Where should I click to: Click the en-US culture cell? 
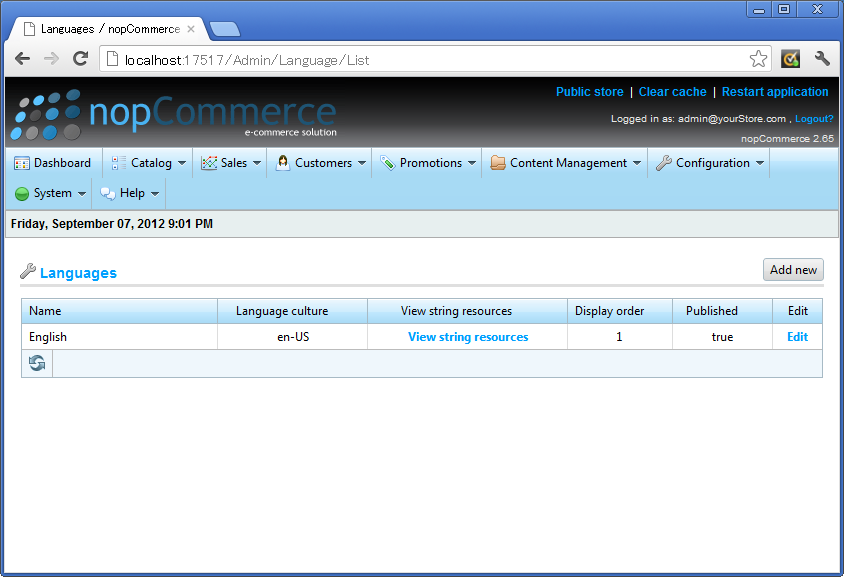coord(293,337)
